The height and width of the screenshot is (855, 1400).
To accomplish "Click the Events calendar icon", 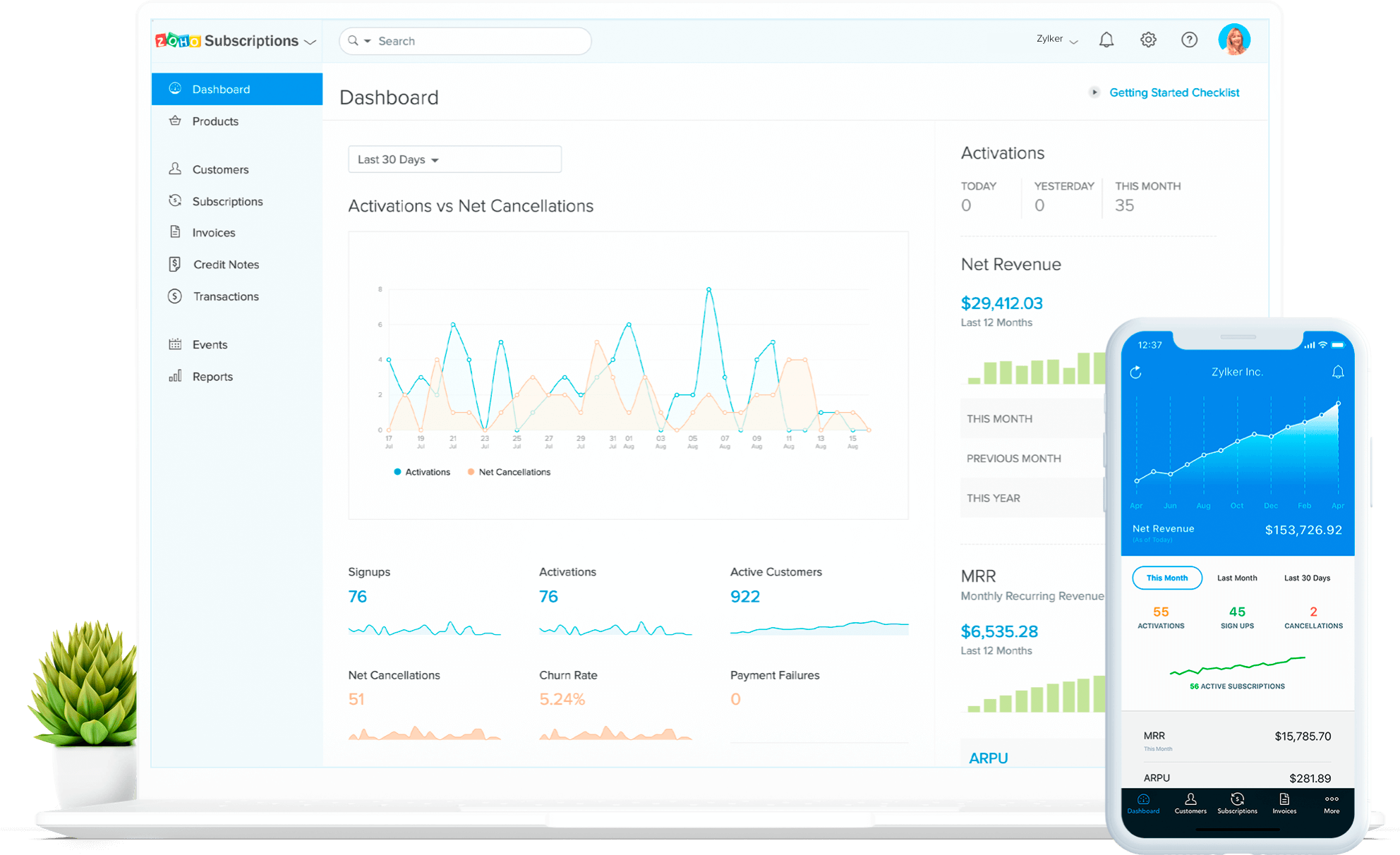I will [175, 344].
